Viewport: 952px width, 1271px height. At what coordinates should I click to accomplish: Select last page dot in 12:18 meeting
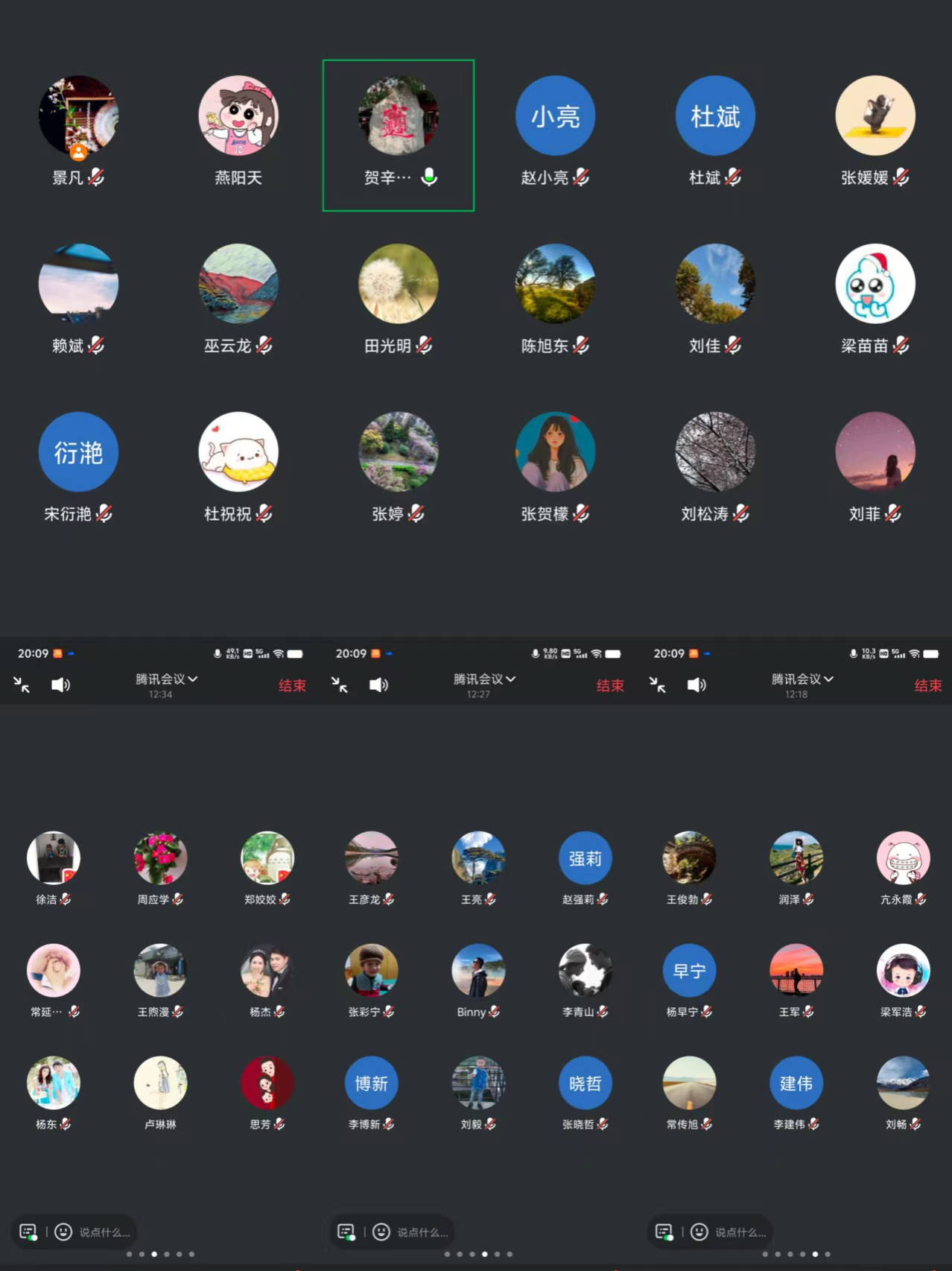pos(828,1254)
